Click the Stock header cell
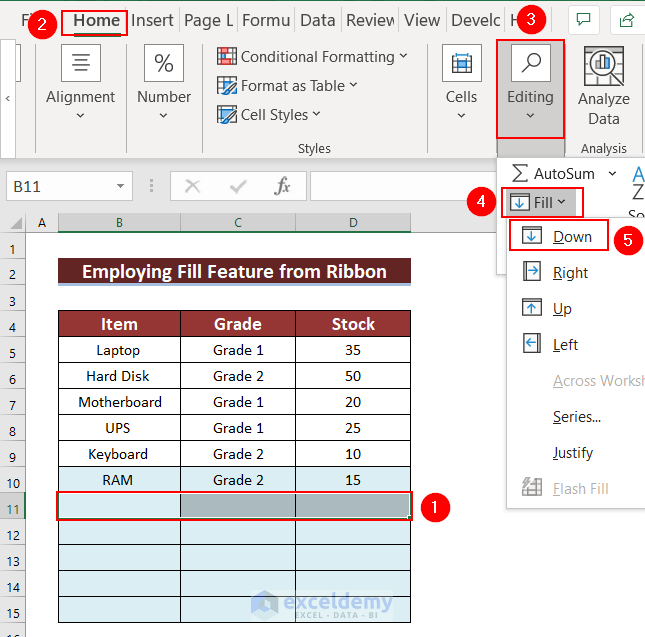The height and width of the screenshot is (637, 645). coord(353,324)
